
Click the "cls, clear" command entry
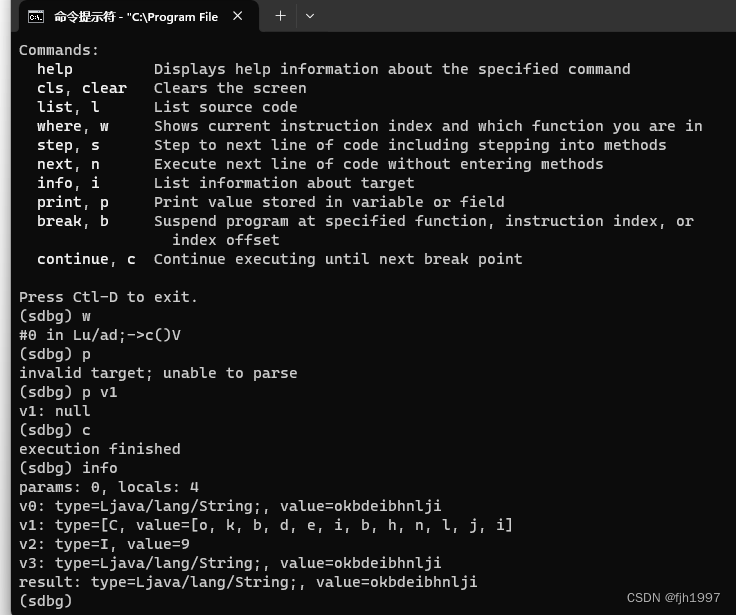[x=82, y=88]
